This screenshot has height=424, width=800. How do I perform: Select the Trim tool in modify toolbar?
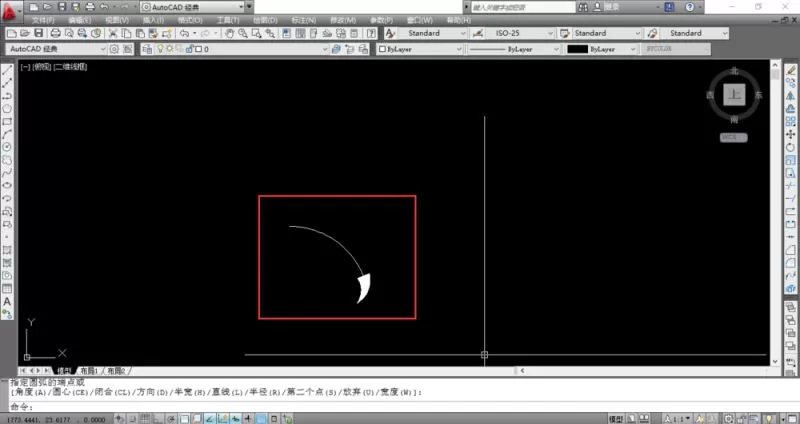point(790,186)
